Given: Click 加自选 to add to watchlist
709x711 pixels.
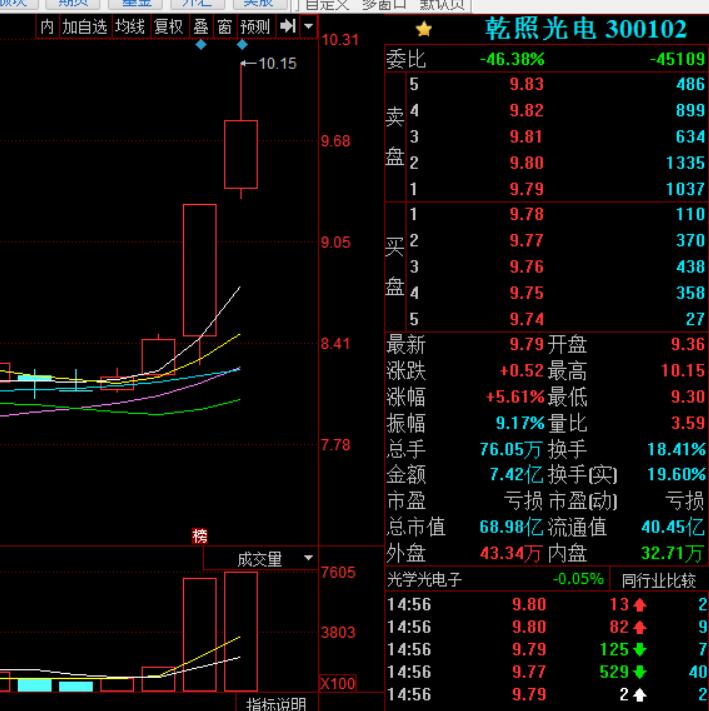Looking at the screenshot, I should coord(84,26).
